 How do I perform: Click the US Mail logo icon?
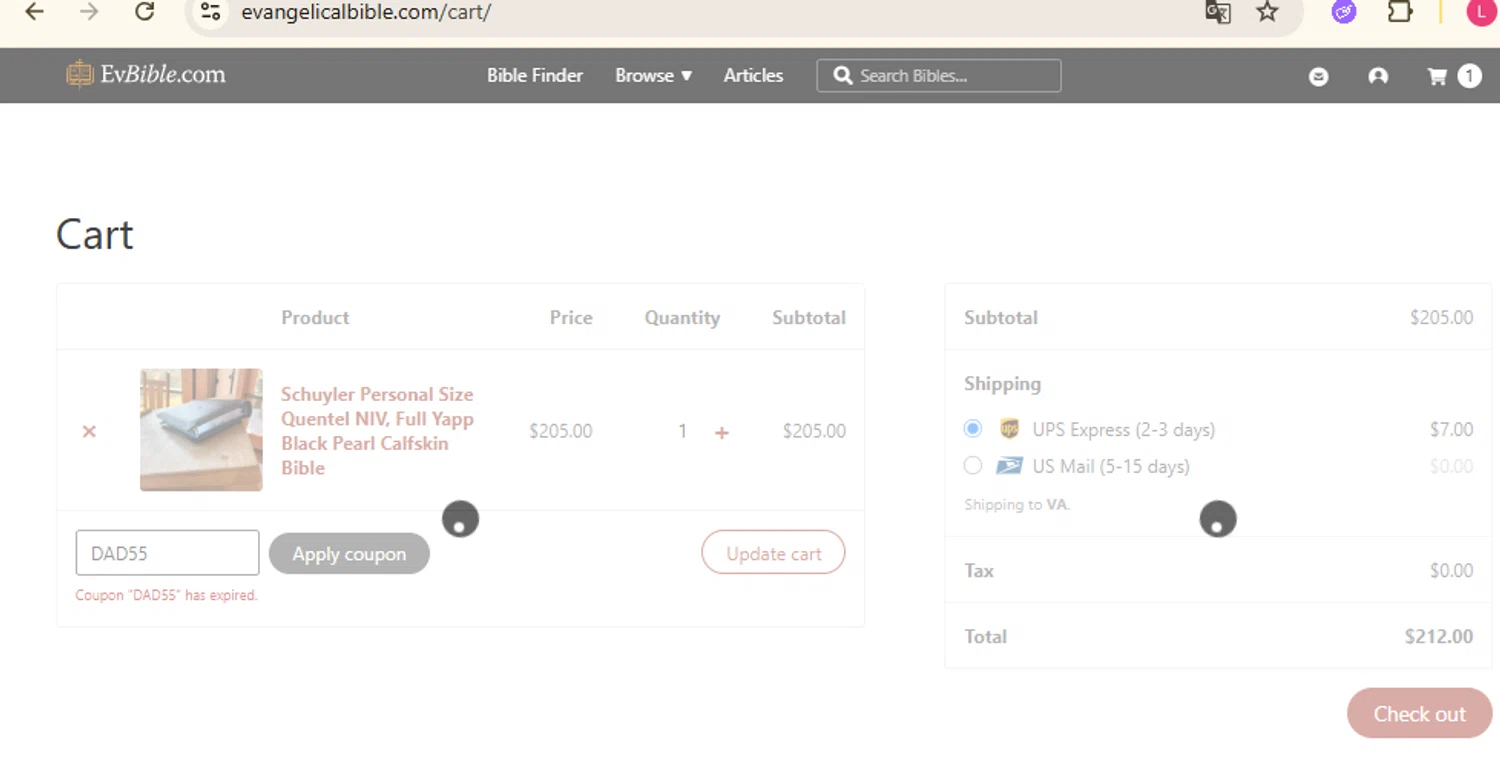(x=1009, y=465)
